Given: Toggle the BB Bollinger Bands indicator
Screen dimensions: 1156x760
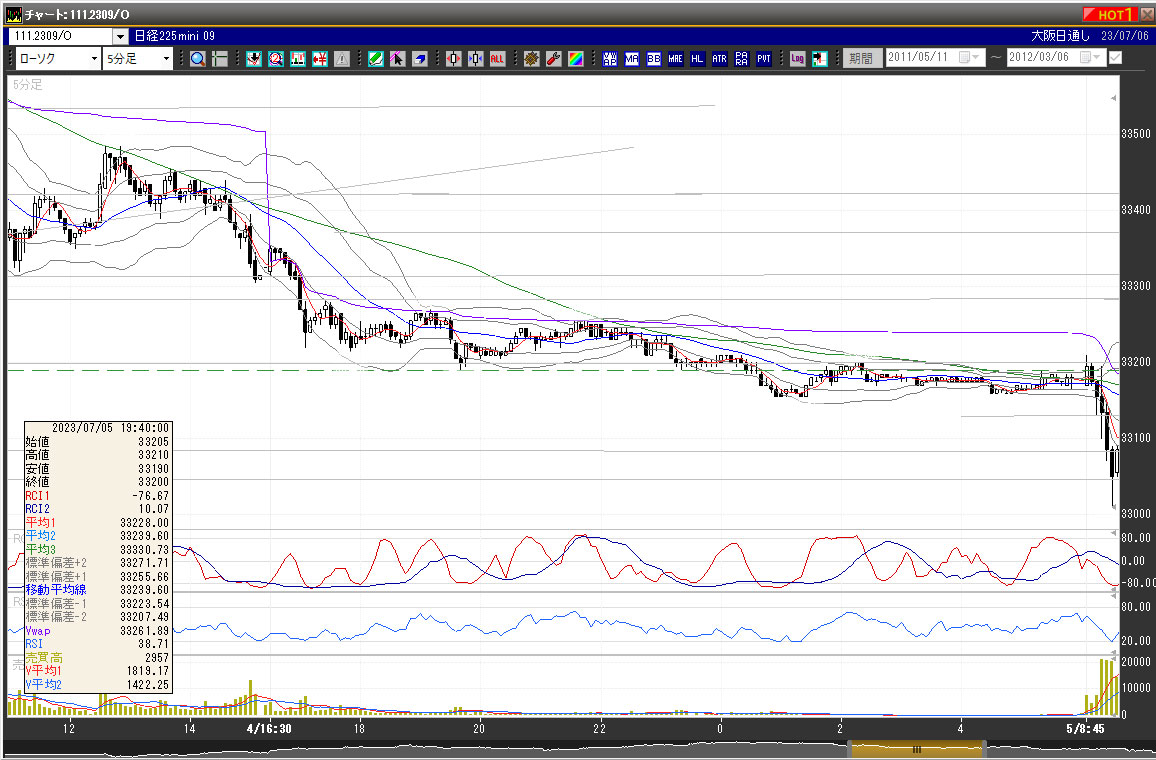Looking at the screenshot, I should tap(654, 59).
